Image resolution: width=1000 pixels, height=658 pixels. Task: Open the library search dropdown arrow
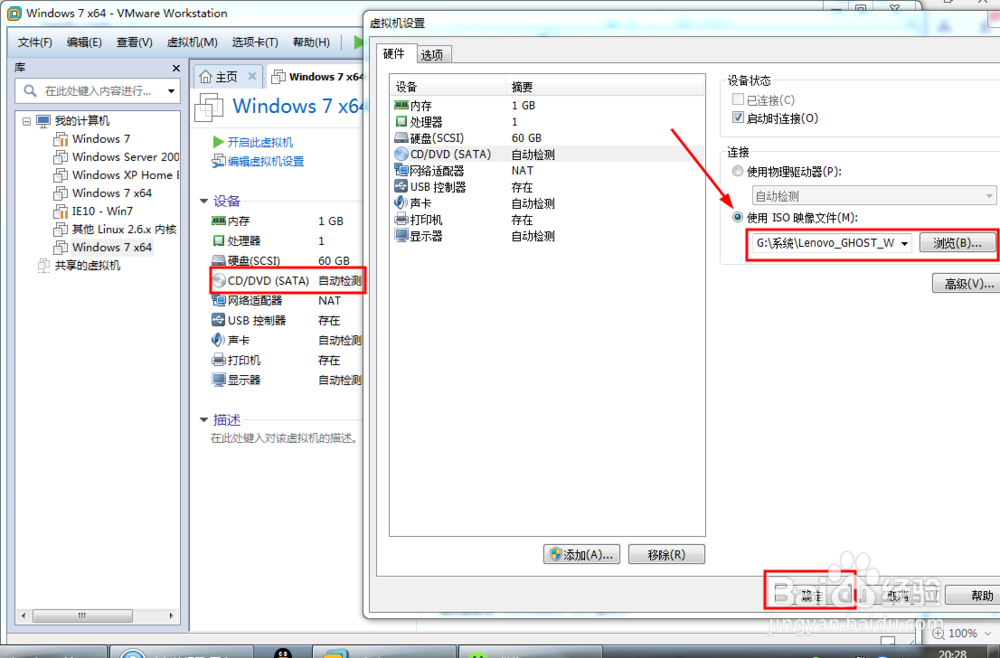tap(171, 91)
